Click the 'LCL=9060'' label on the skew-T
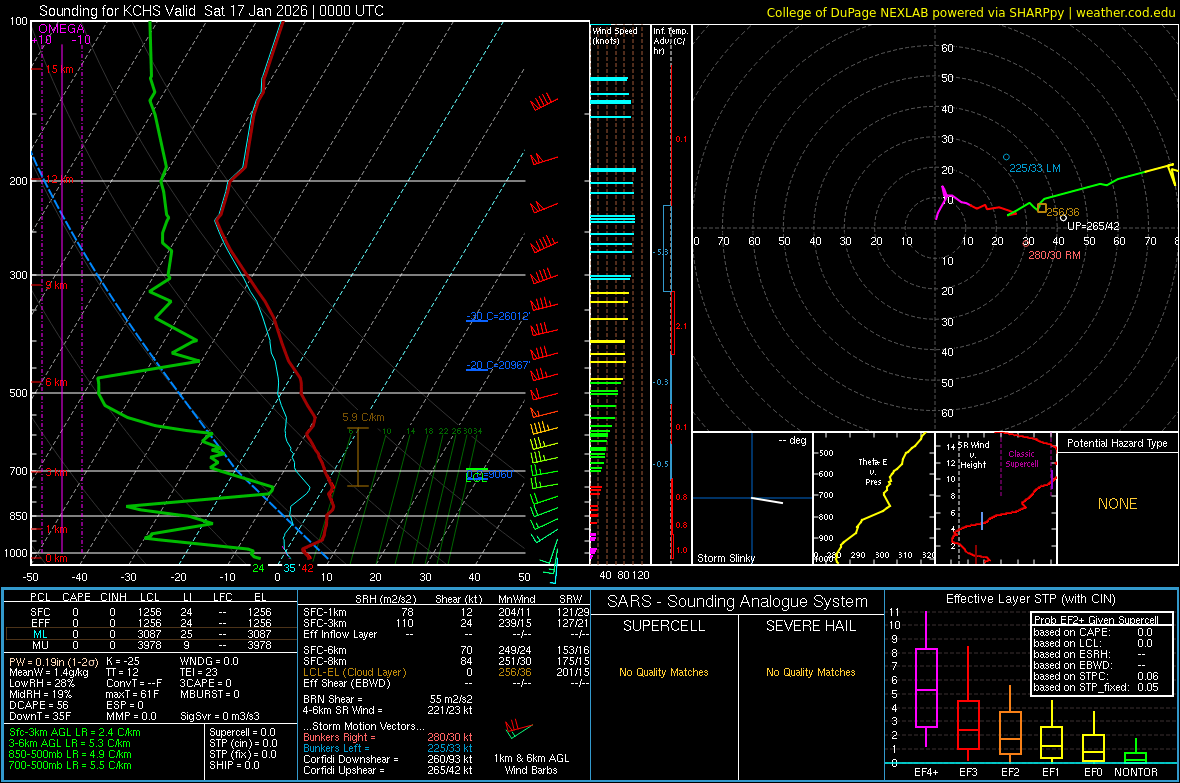This screenshot has width=1180, height=783. 489,475
